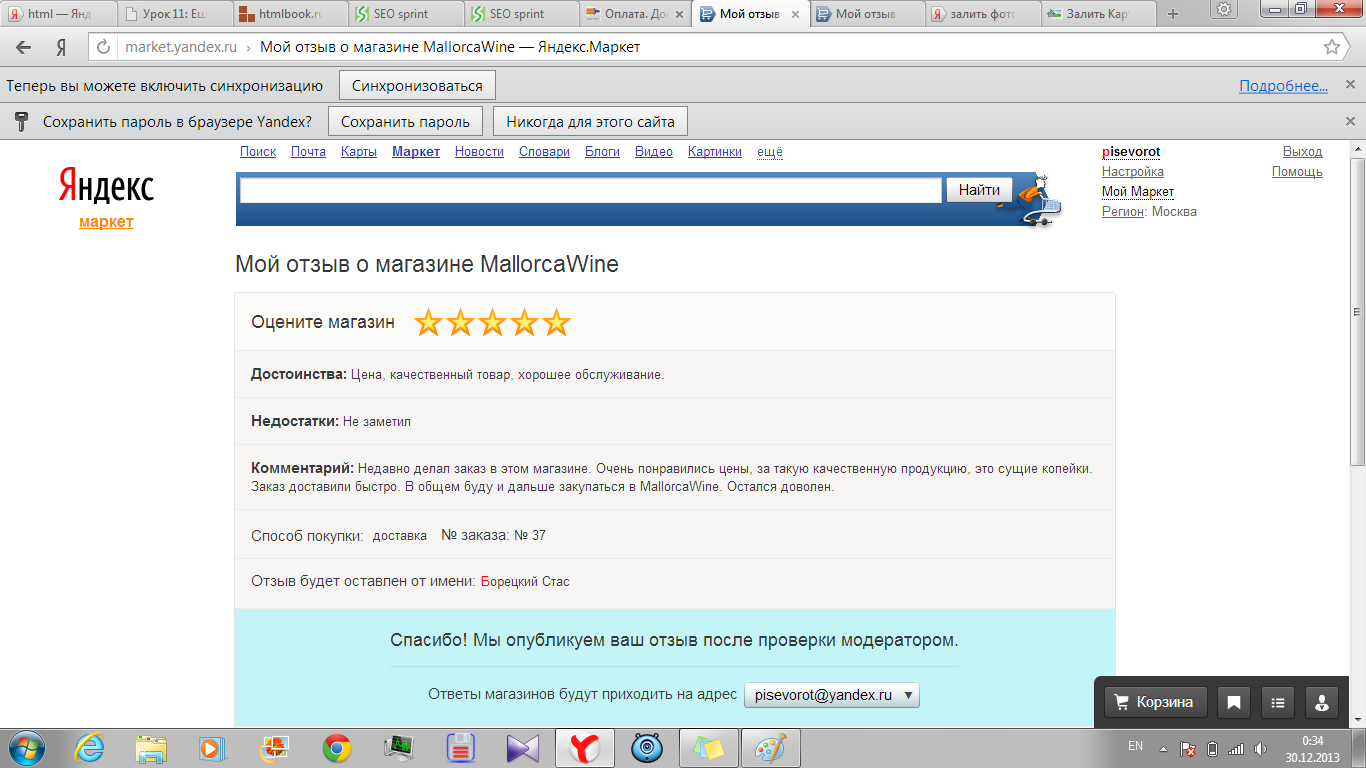
Task: Click into the Market search field
Action: coord(590,190)
